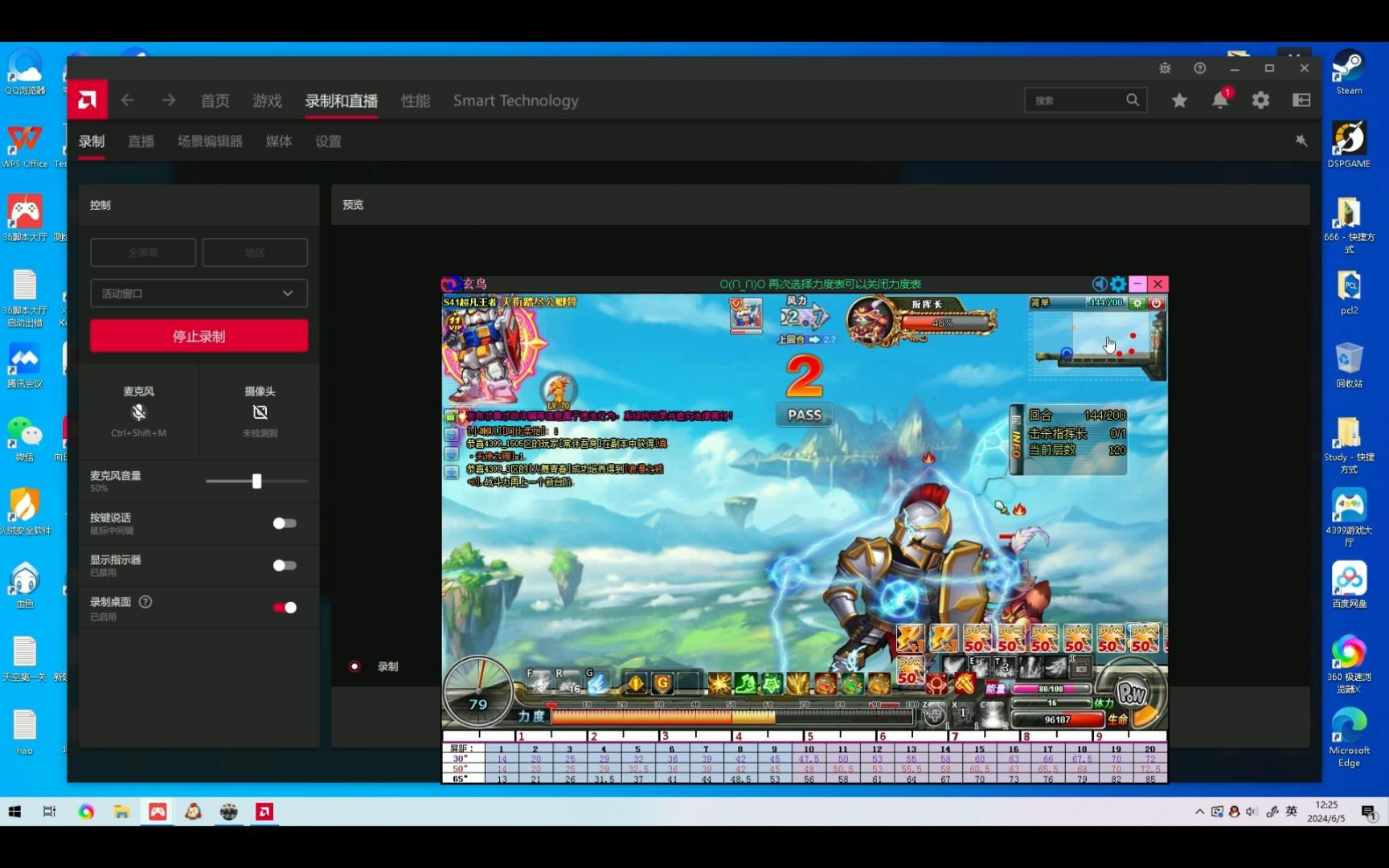Open the Smart Technology tab
The width and height of the screenshot is (1389, 868).
(x=515, y=100)
